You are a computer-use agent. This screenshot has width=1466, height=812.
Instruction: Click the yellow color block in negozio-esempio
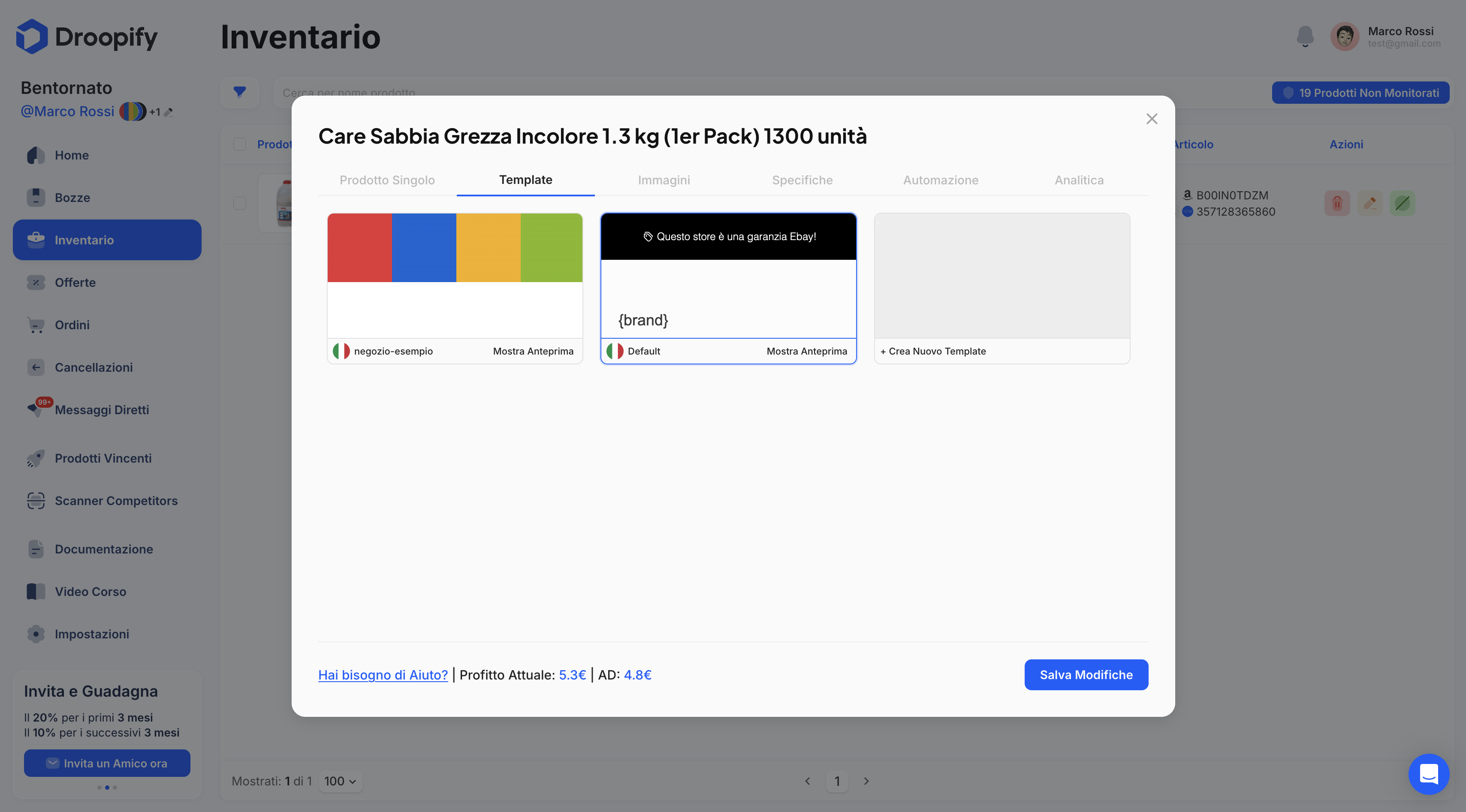pyautogui.click(x=488, y=247)
